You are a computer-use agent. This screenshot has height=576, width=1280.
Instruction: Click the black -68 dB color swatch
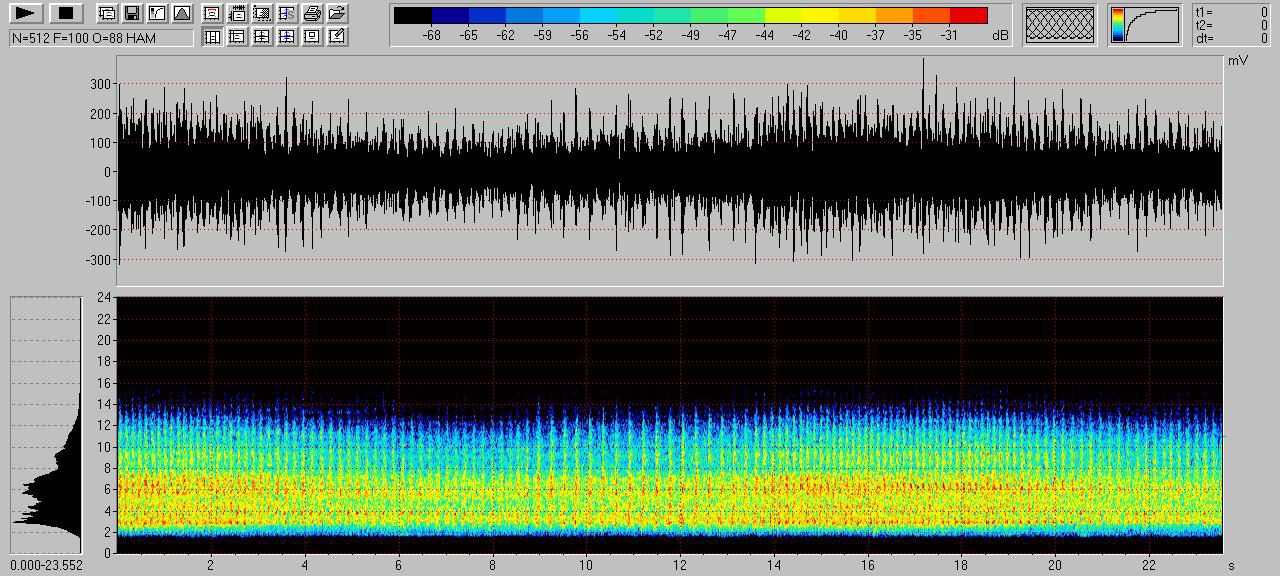(x=413, y=15)
